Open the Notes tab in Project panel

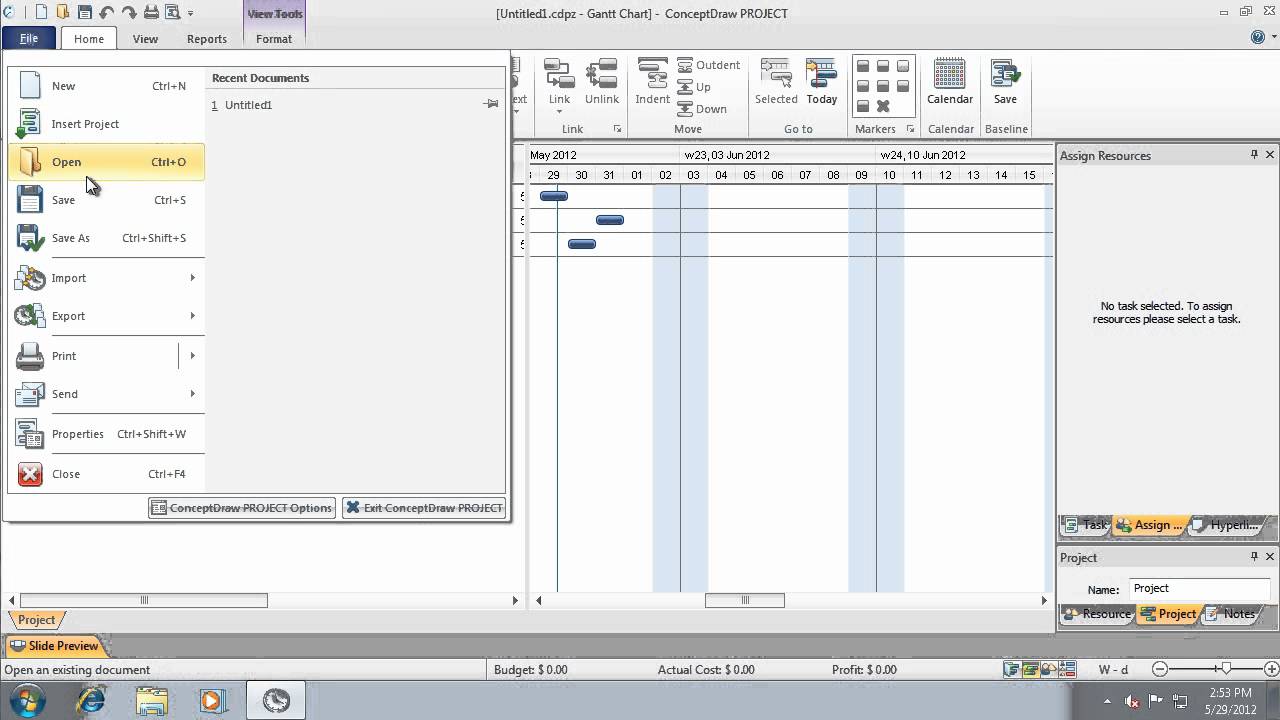pos(1230,614)
